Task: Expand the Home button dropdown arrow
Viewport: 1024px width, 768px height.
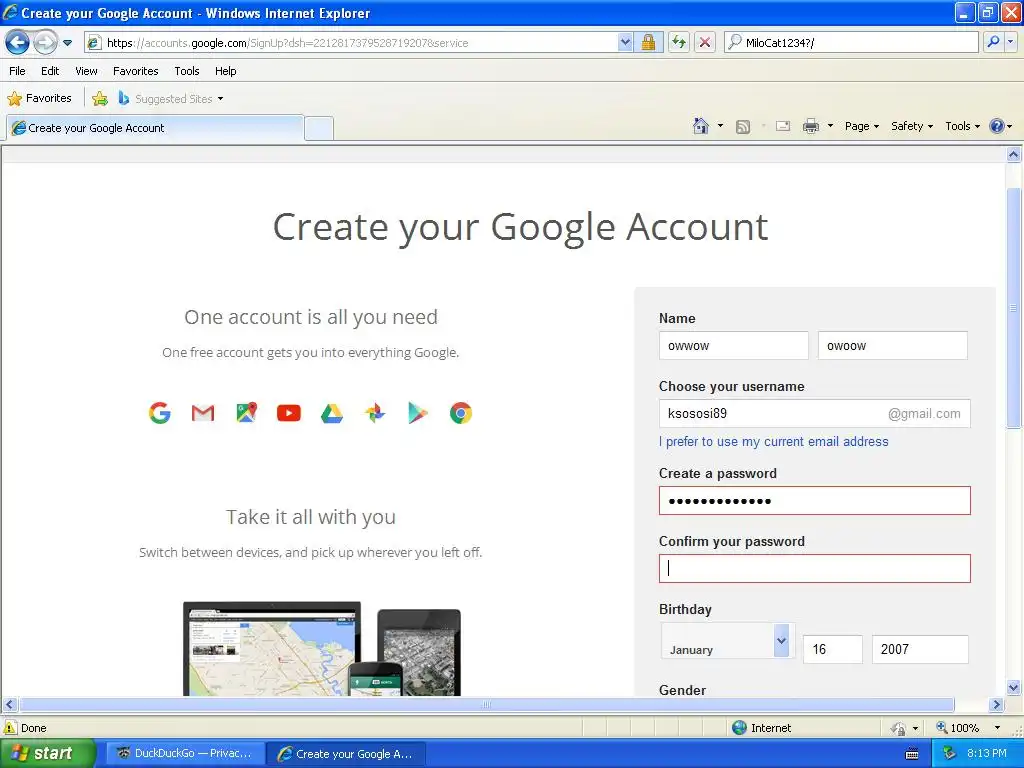Action: [720, 126]
